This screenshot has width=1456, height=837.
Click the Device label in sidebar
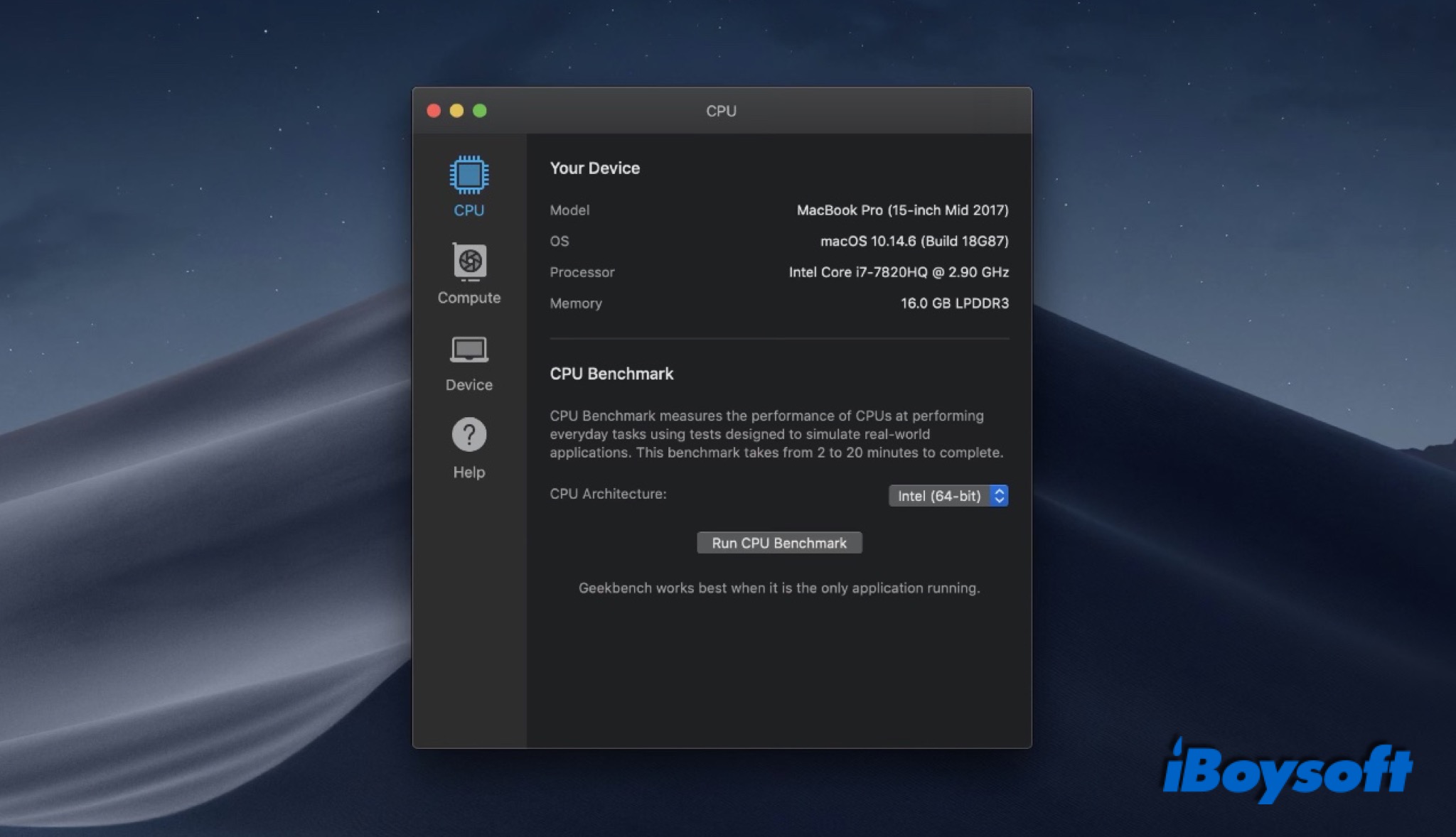tap(469, 384)
